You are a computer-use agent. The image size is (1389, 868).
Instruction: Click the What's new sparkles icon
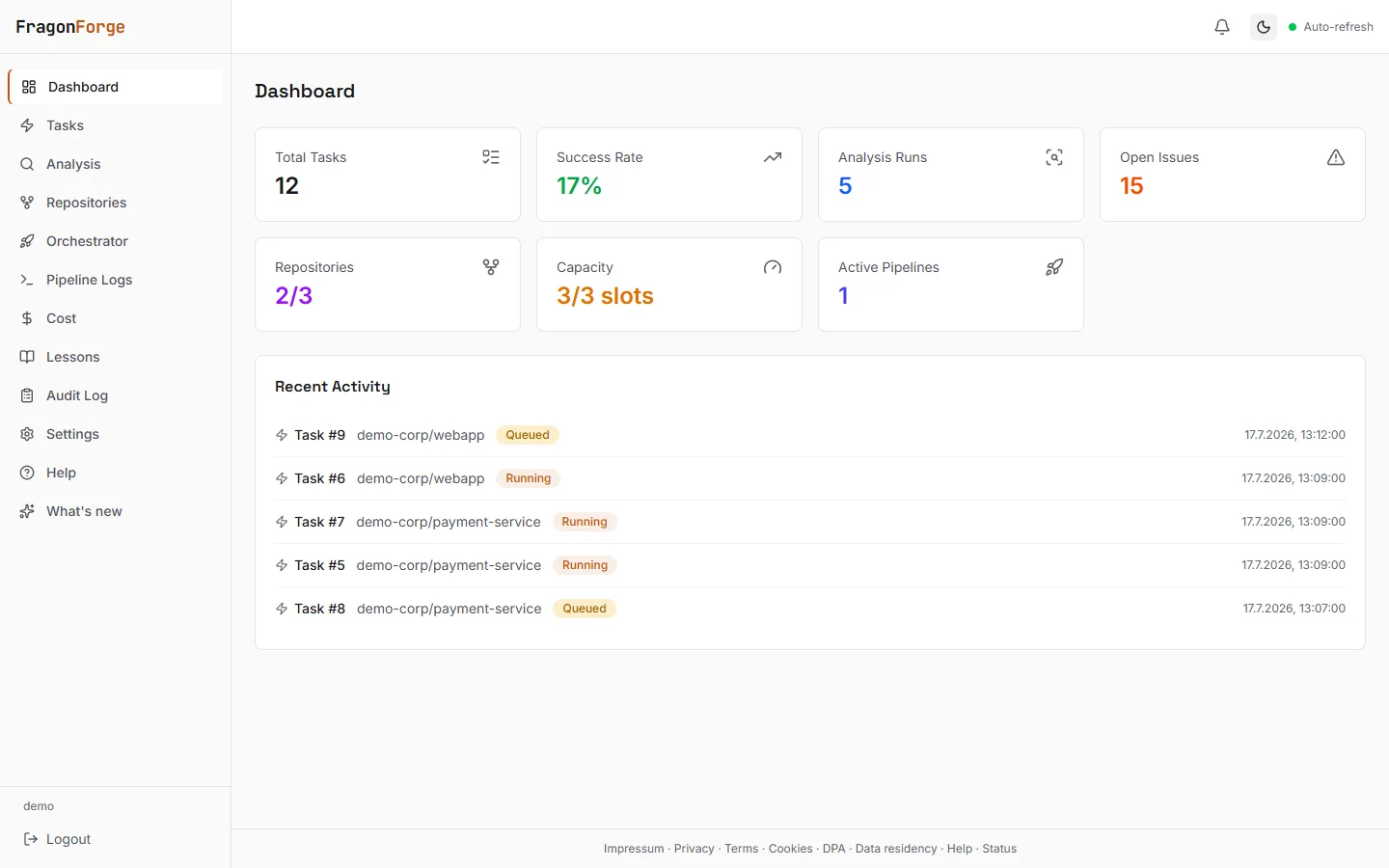27,511
